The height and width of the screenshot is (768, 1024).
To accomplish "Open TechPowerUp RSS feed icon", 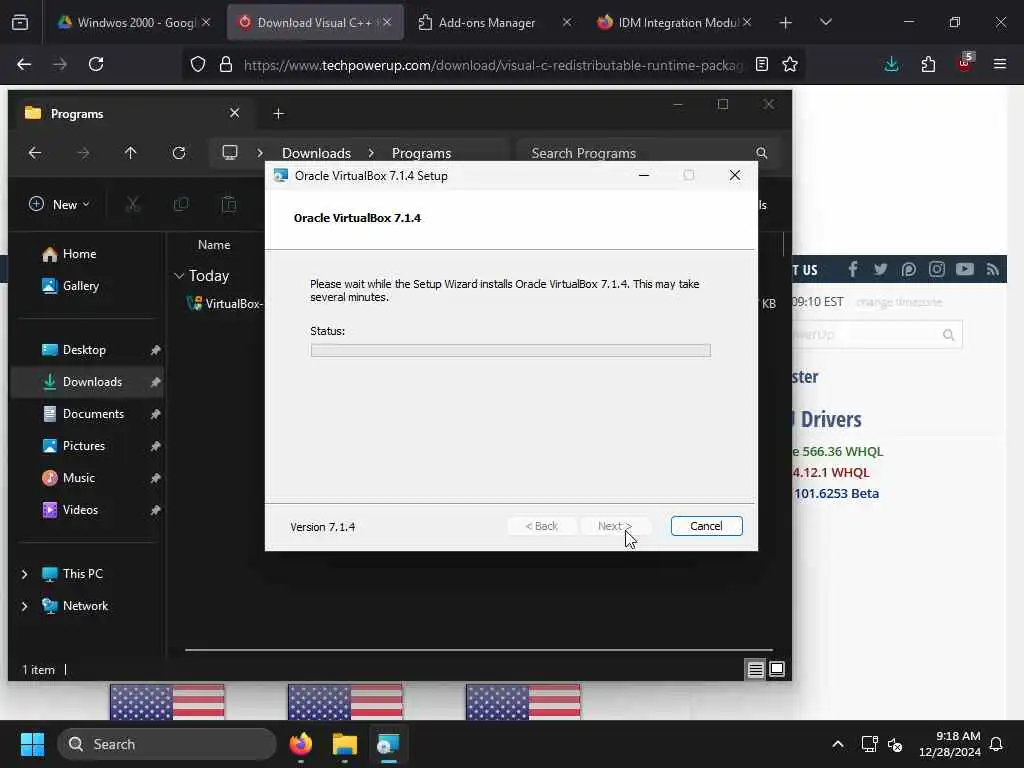I will pos(993,269).
